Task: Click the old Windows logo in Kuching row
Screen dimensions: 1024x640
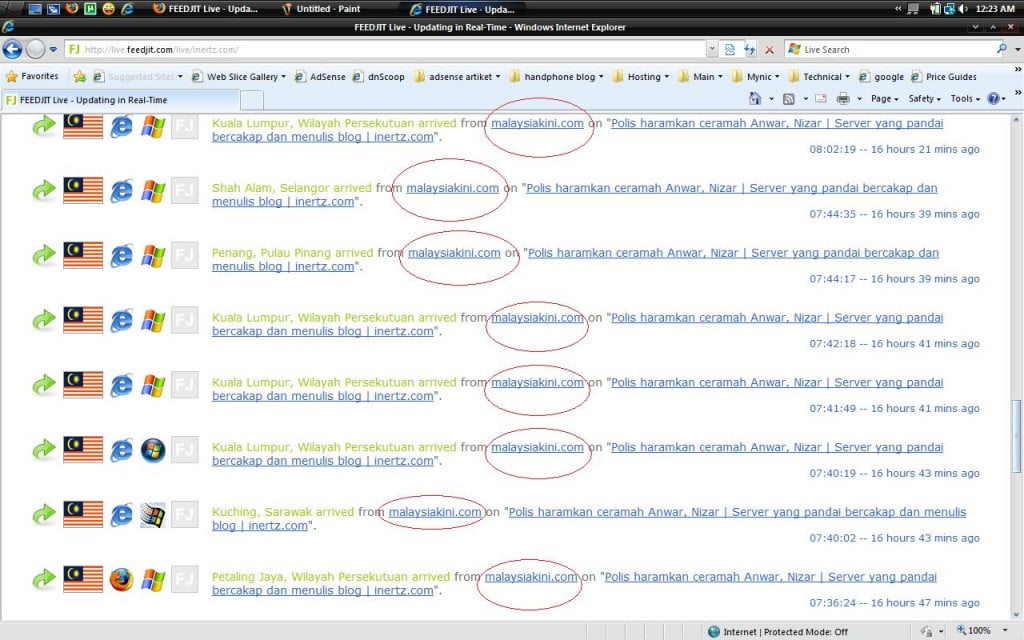Action: tap(153, 515)
